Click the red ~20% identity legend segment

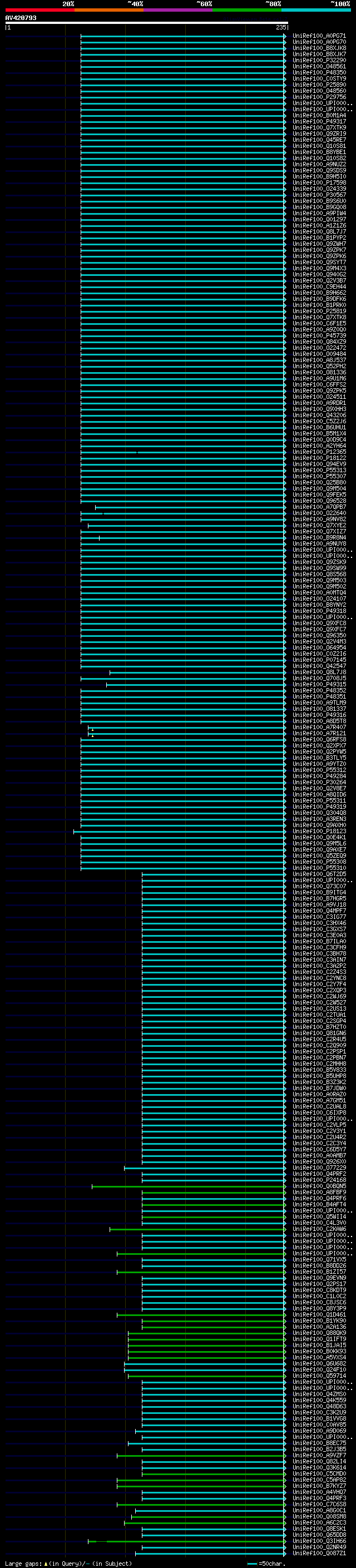coord(39,10)
